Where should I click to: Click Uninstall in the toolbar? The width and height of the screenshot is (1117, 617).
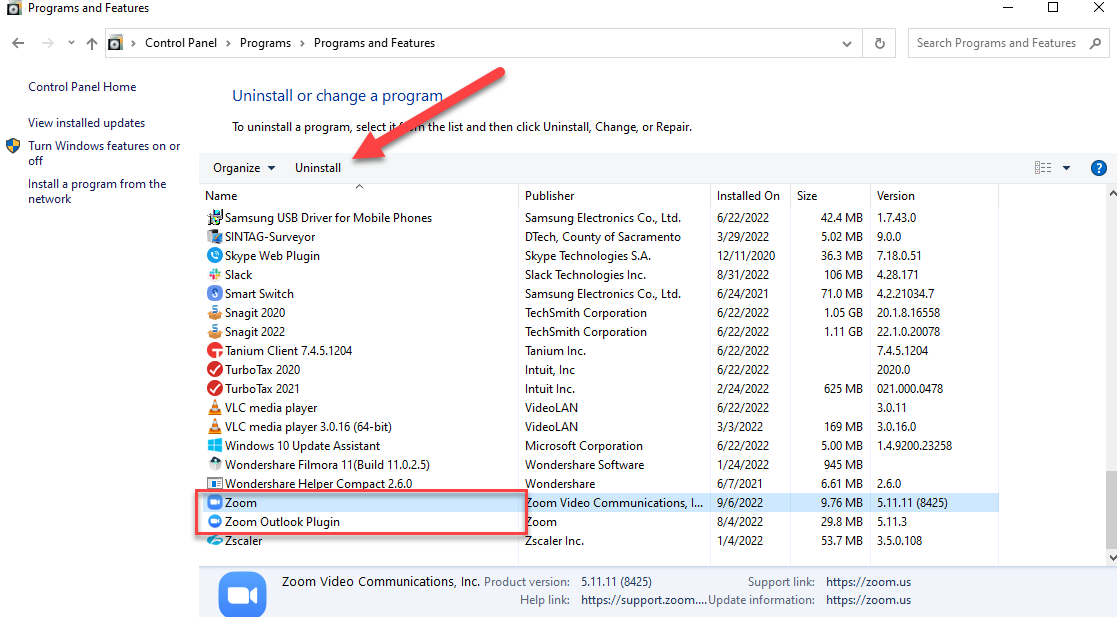tap(318, 168)
